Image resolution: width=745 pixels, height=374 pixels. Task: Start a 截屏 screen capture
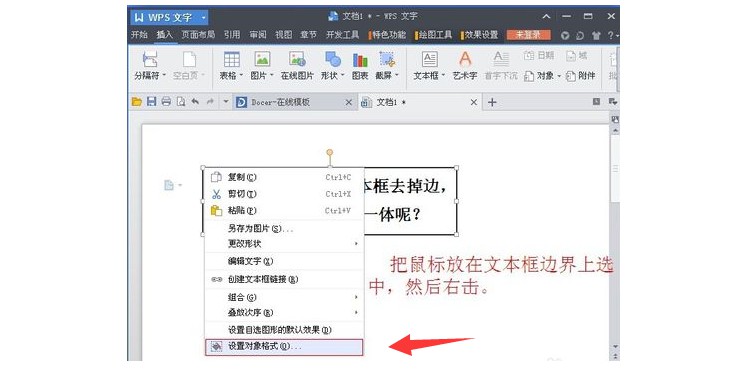coord(387,65)
